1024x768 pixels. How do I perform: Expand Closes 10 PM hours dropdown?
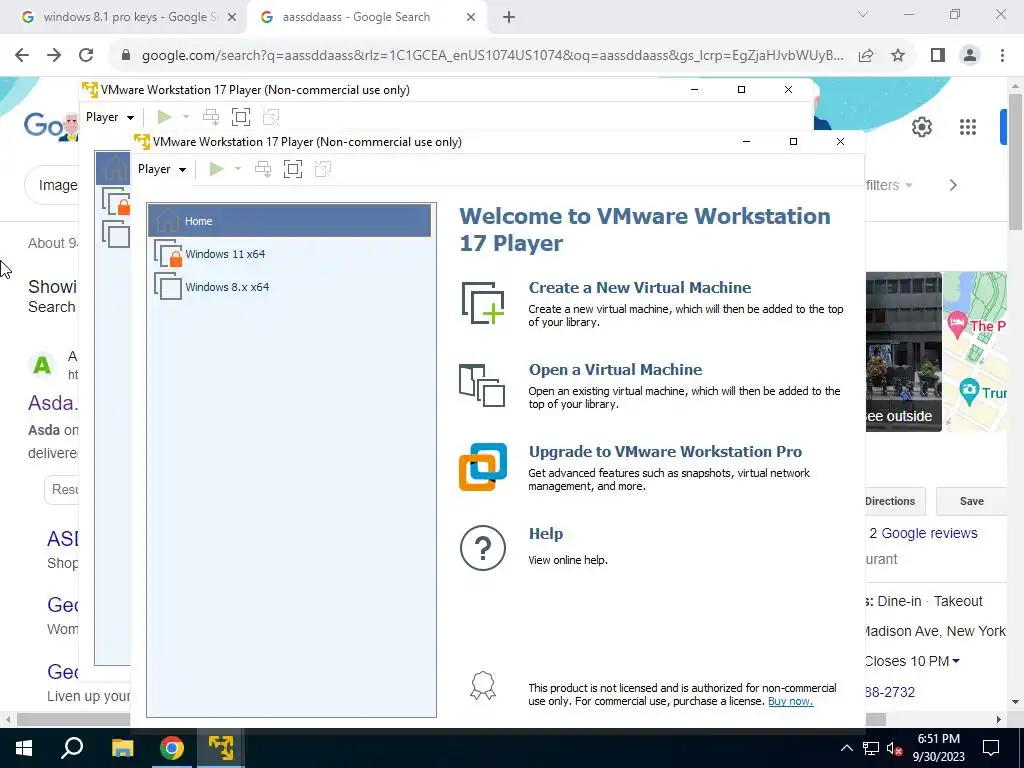click(x=956, y=661)
